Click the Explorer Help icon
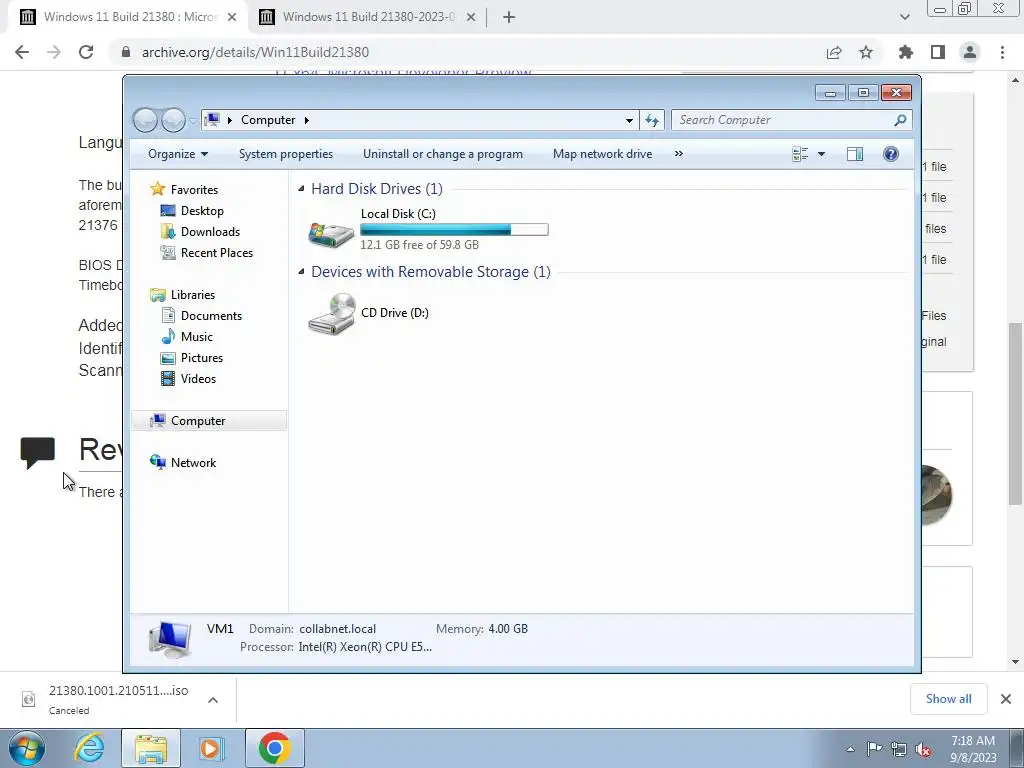 coord(890,154)
